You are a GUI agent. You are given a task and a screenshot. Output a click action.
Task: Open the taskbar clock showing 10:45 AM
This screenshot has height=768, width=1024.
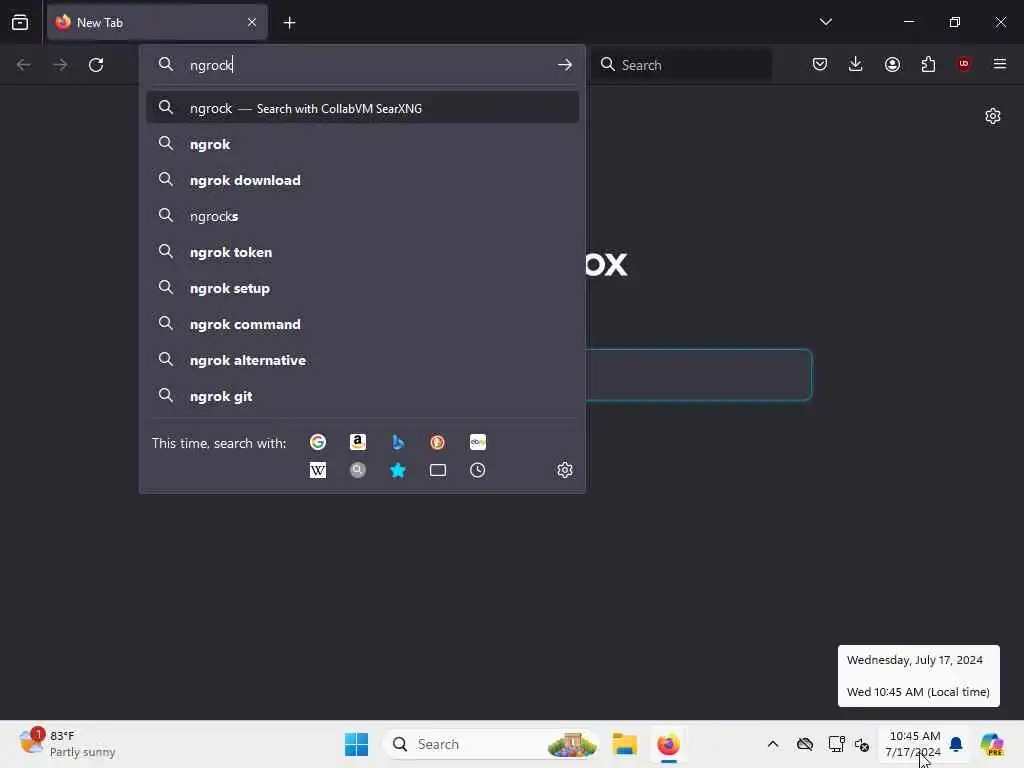pyautogui.click(x=913, y=744)
